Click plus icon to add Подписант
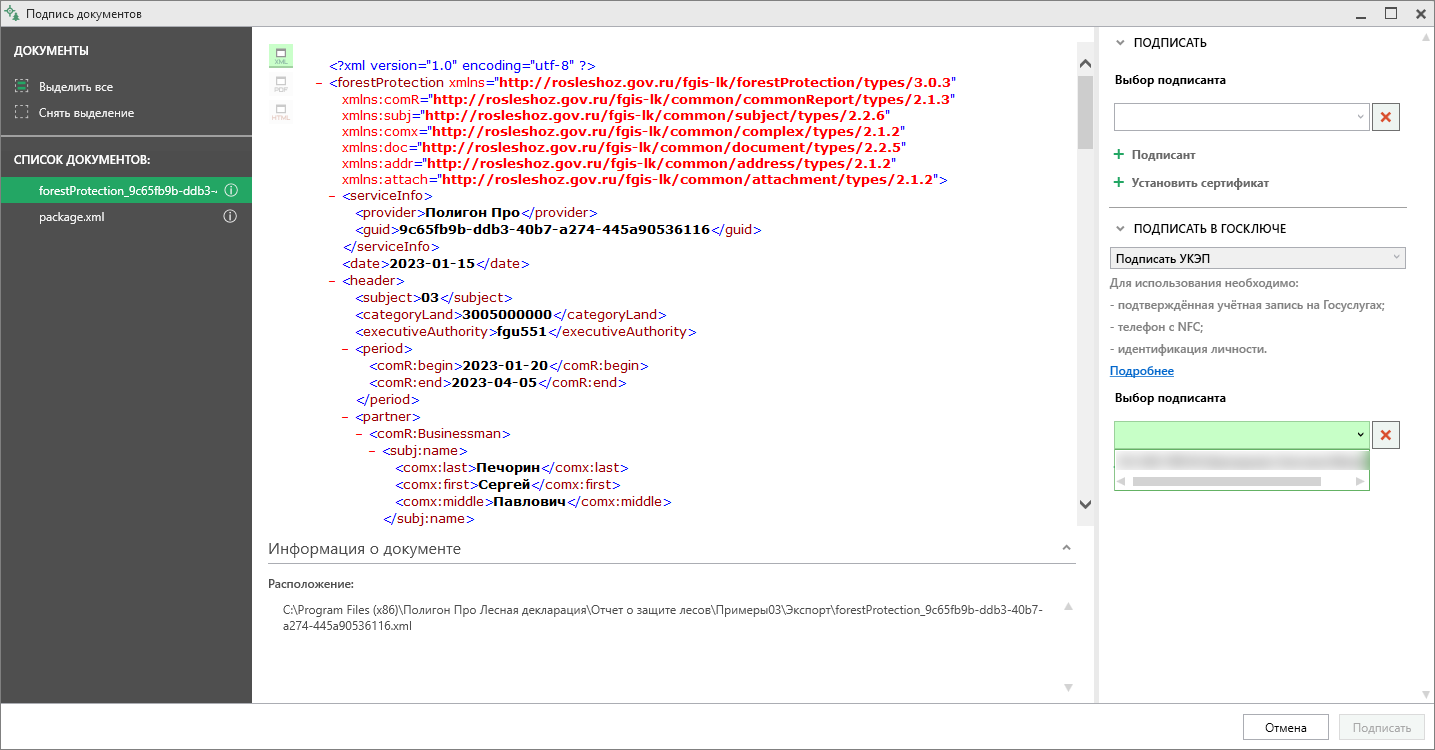Image resolution: width=1435 pixels, height=750 pixels. (x=1119, y=155)
